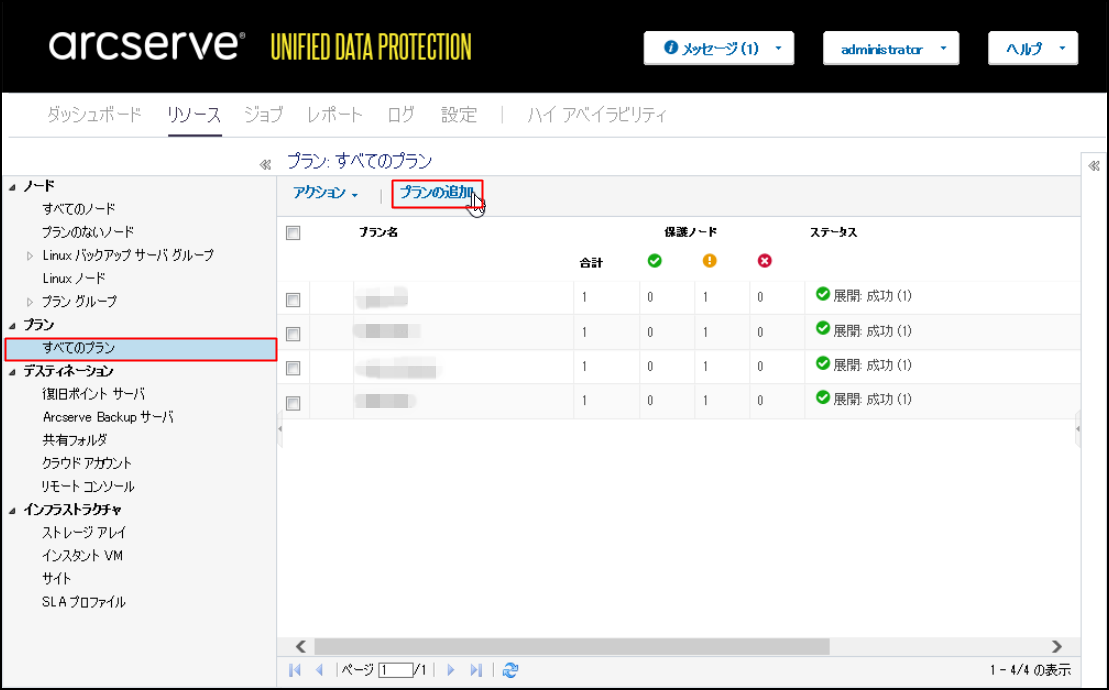This screenshot has width=1109, height=690.
Task: Open the アクション dropdown menu
Action: (326, 193)
